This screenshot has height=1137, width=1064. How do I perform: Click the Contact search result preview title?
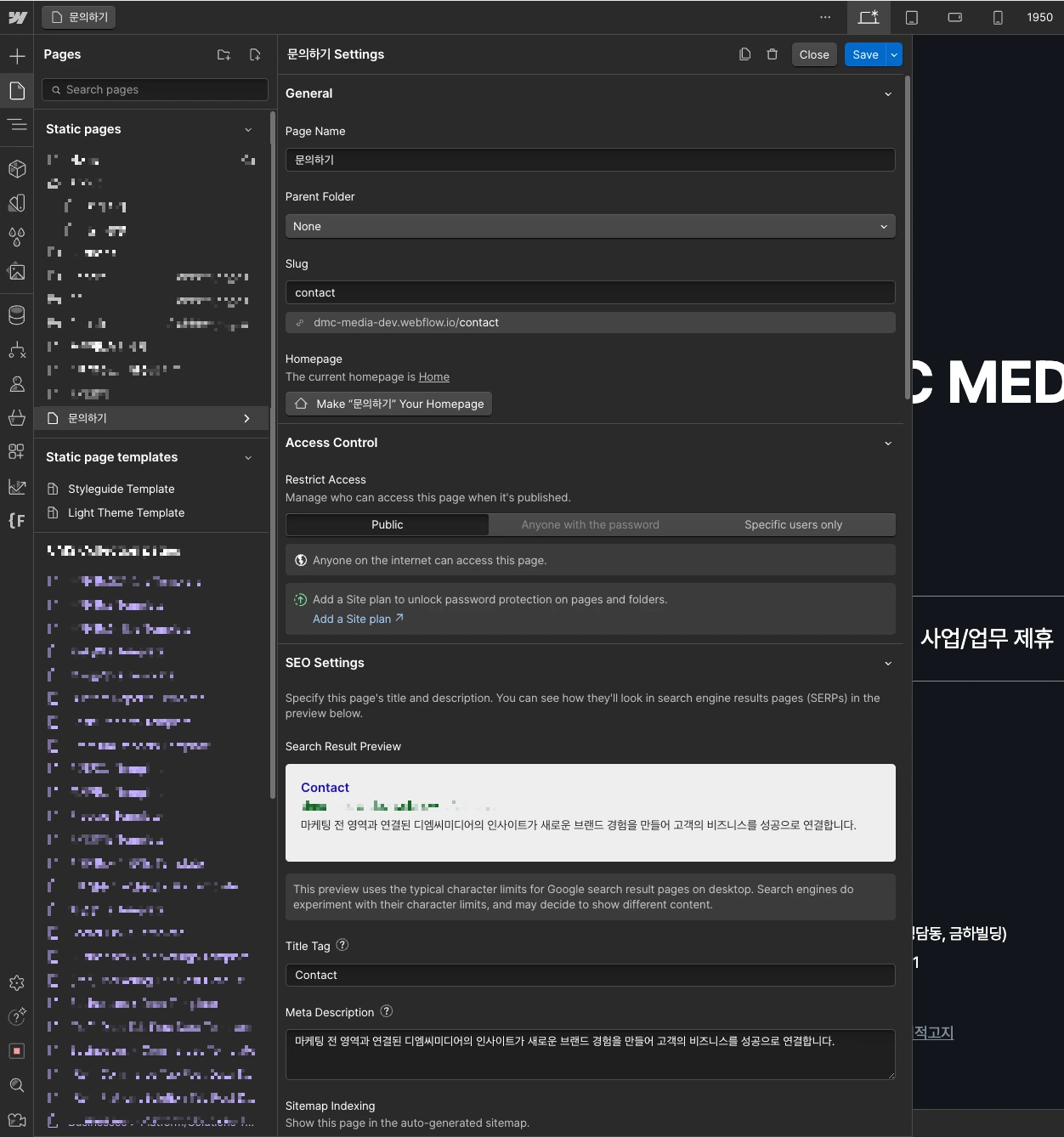pos(325,788)
